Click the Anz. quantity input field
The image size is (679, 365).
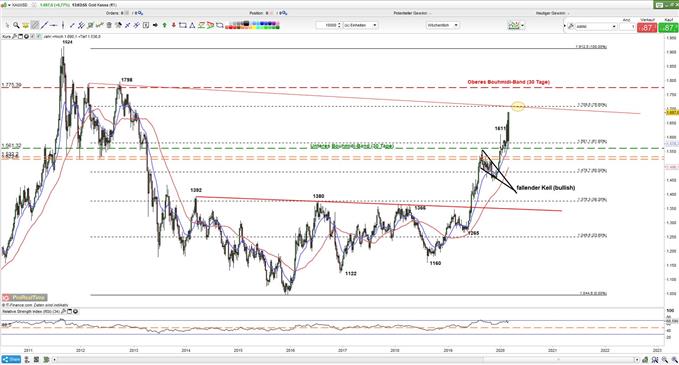click(x=627, y=26)
